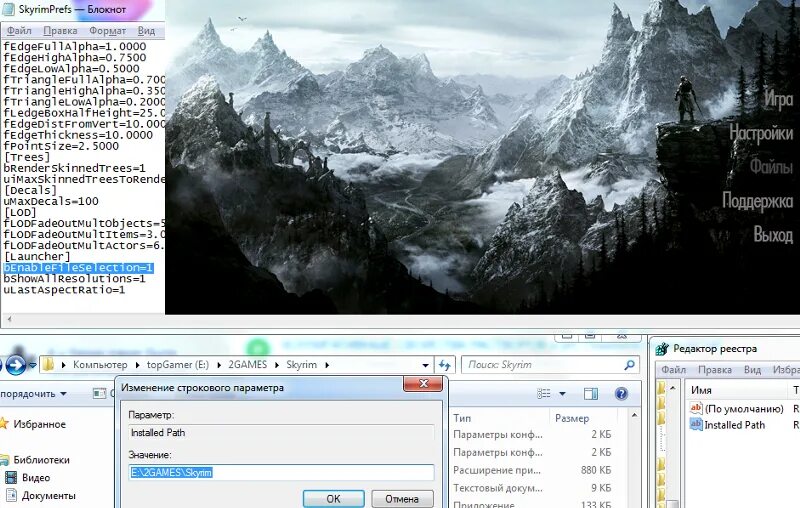800x508 pixels.
Task: Click the bRenderSkinnedTrees=1 line in Notepad
Action: coord(74,168)
